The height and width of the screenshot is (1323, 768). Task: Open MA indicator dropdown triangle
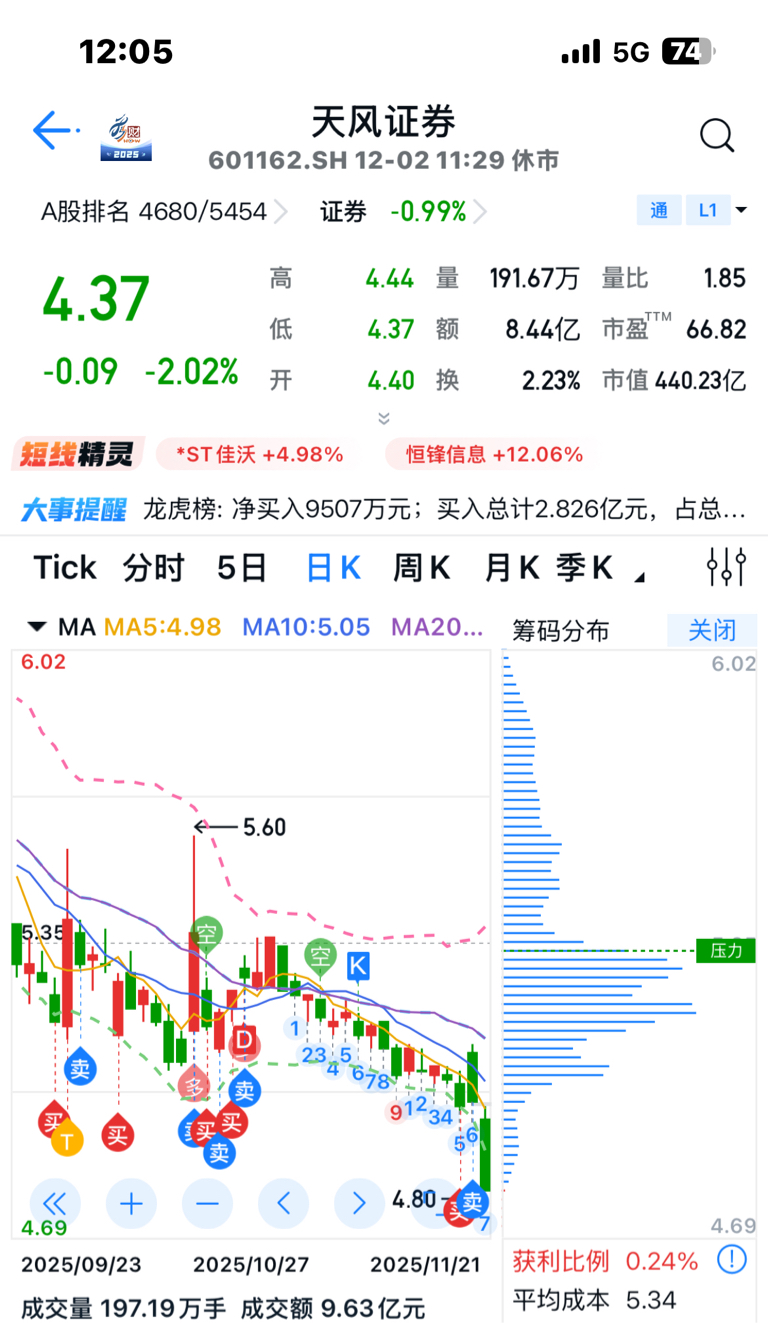pyautogui.click(x=37, y=628)
